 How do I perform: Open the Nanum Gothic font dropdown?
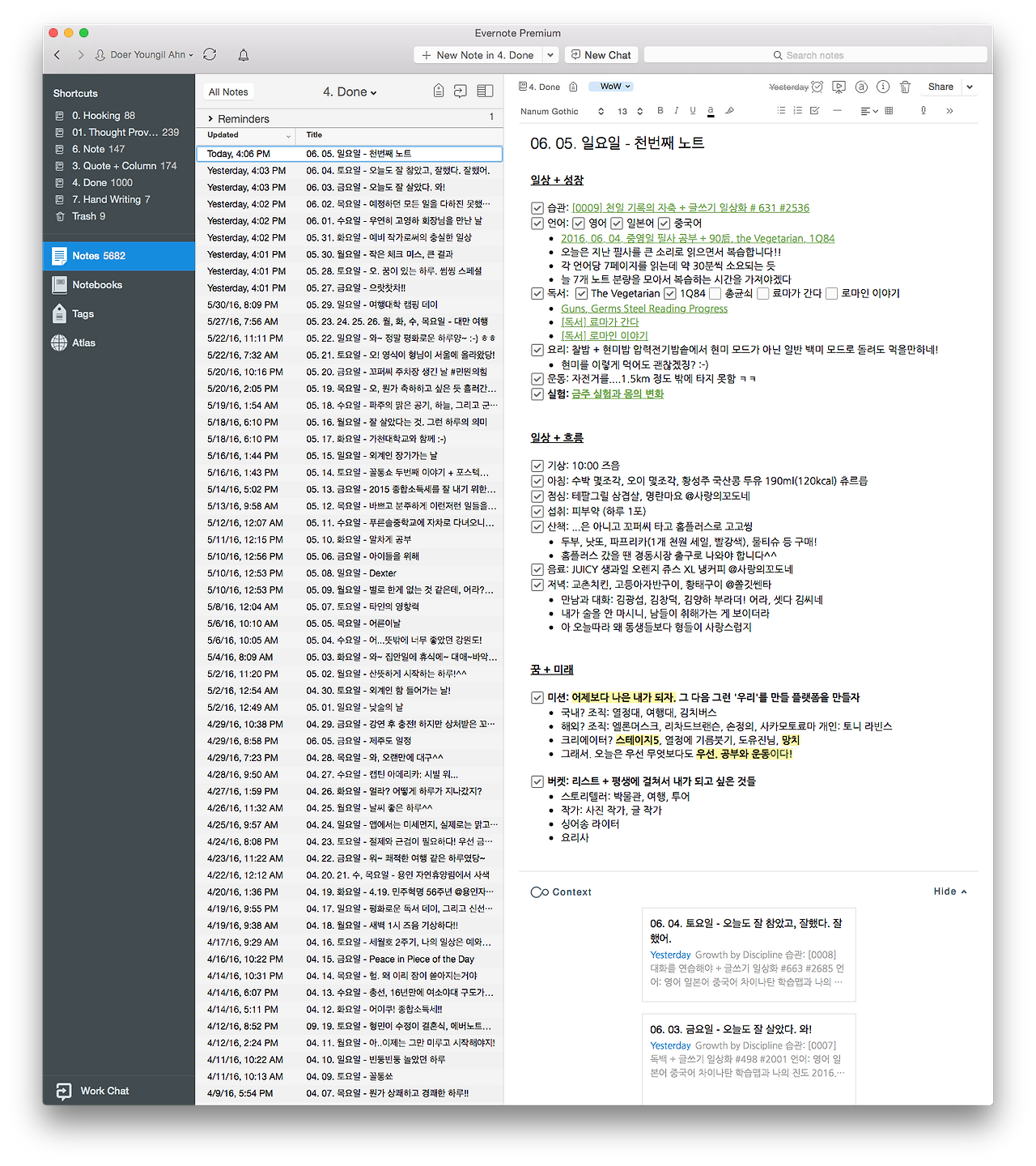[x=563, y=112]
